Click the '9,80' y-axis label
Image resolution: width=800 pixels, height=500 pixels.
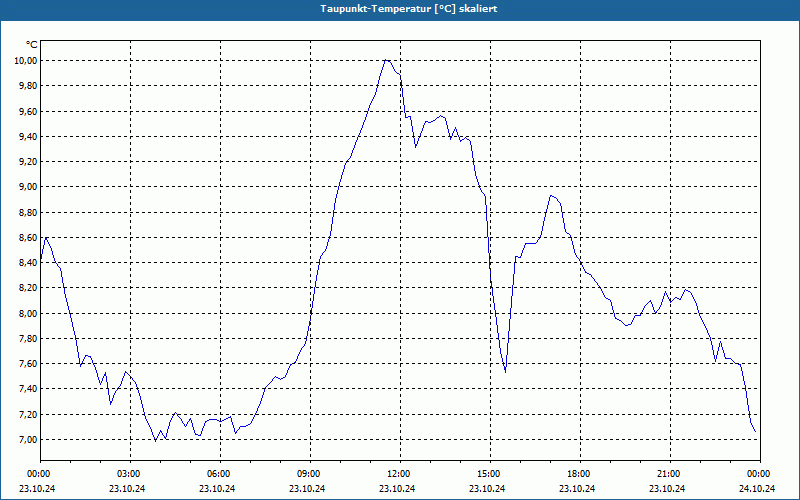point(29,86)
